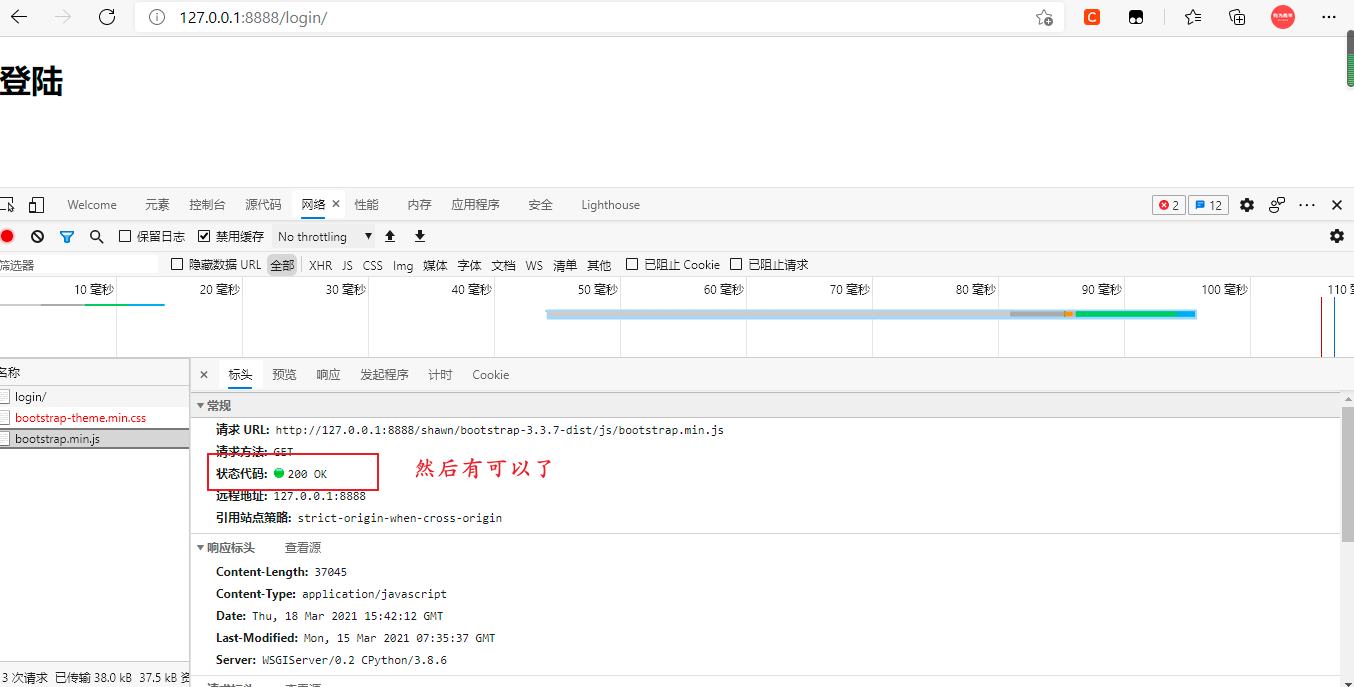Click the address bar URL
Image resolution: width=1354 pixels, height=687 pixels.
point(253,18)
